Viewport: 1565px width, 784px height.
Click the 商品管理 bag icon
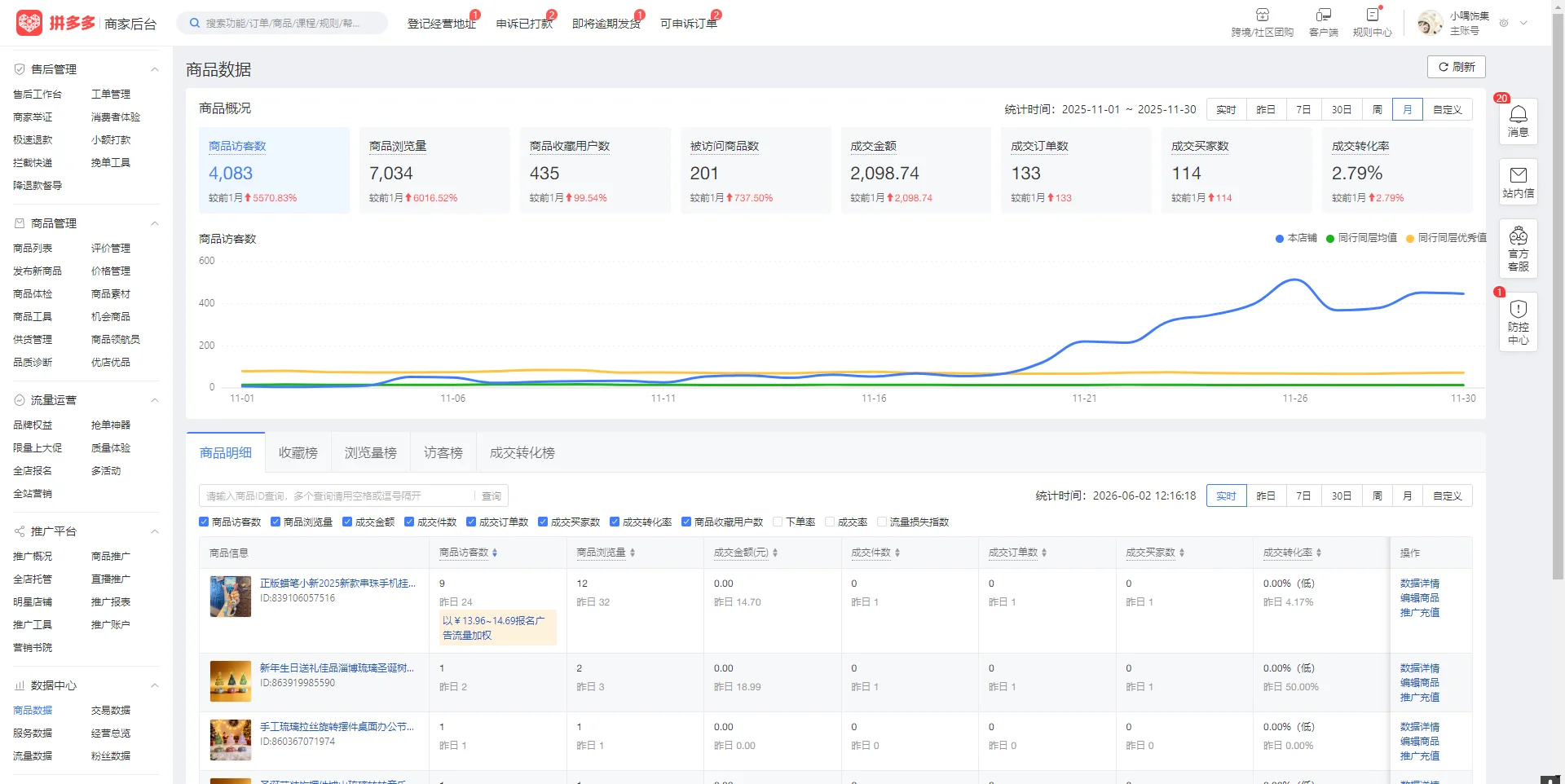coord(20,223)
